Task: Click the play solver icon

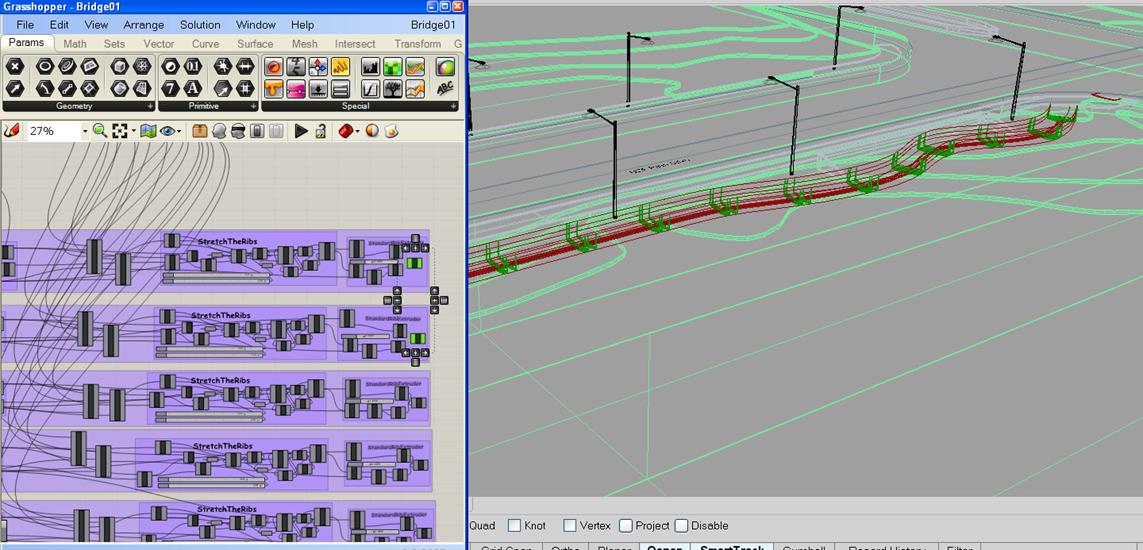Action: coord(300,131)
